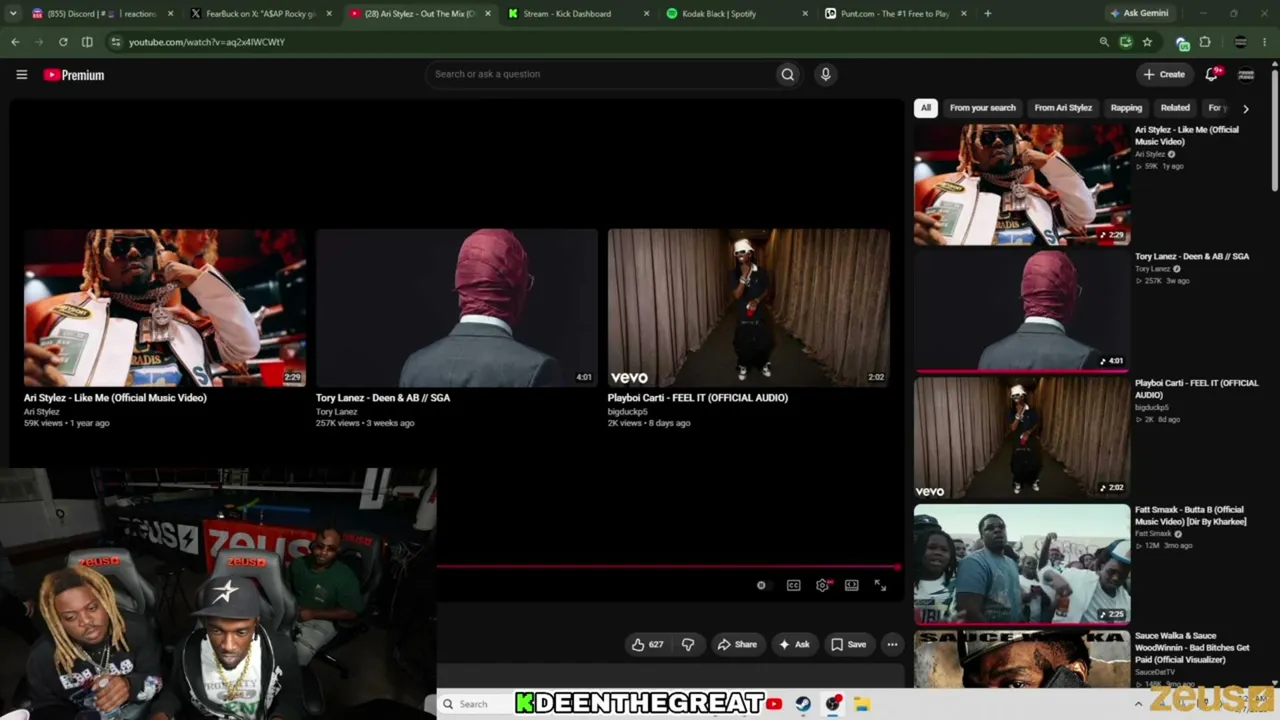Open browser zoom magnifier in address bar
1280x720 pixels.
click(x=1104, y=42)
